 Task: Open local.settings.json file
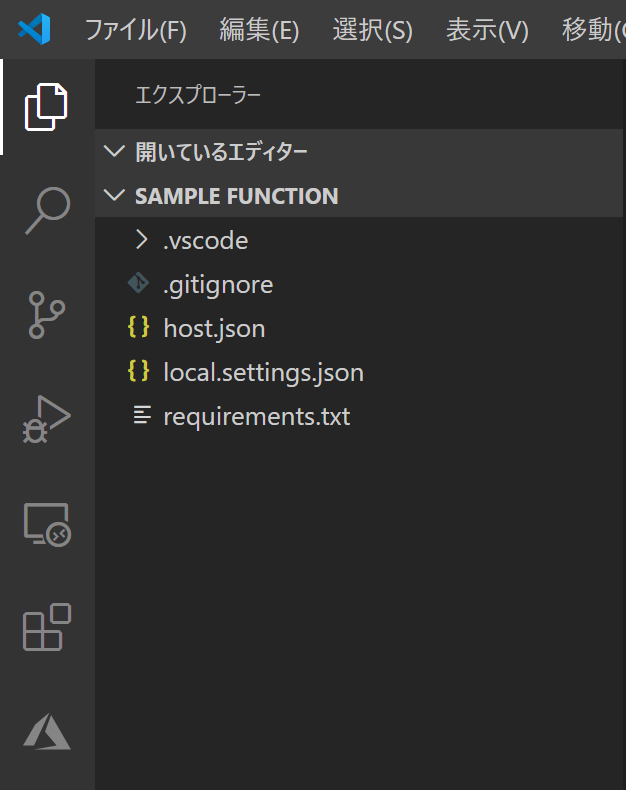click(x=263, y=372)
